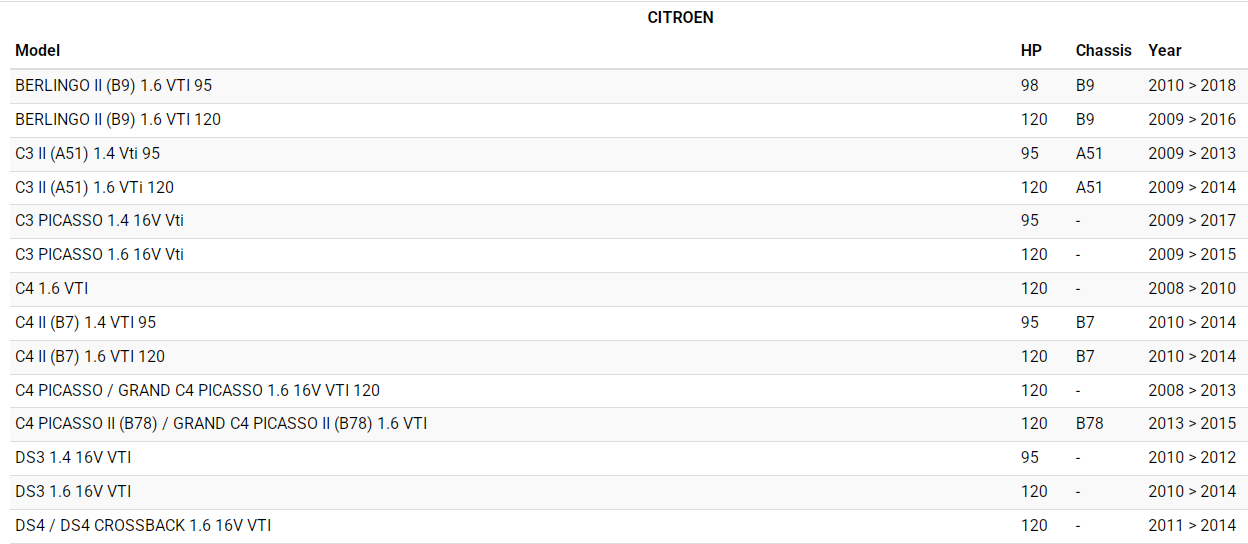Click the DS3 1.4 16V VTI model
1248x544 pixels.
[73, 458]
